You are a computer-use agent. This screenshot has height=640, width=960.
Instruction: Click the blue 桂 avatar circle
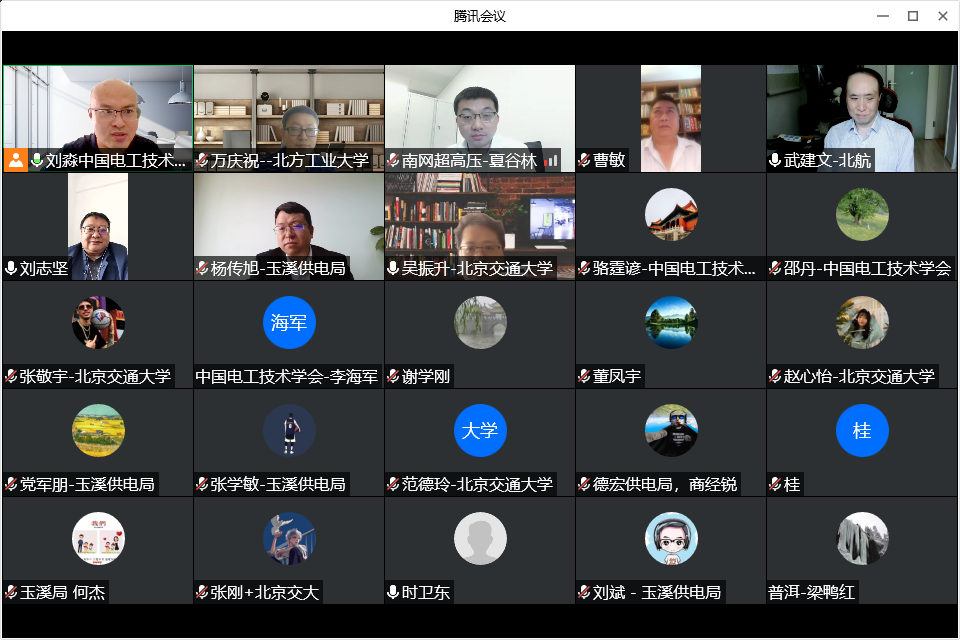tap(862, 430)
